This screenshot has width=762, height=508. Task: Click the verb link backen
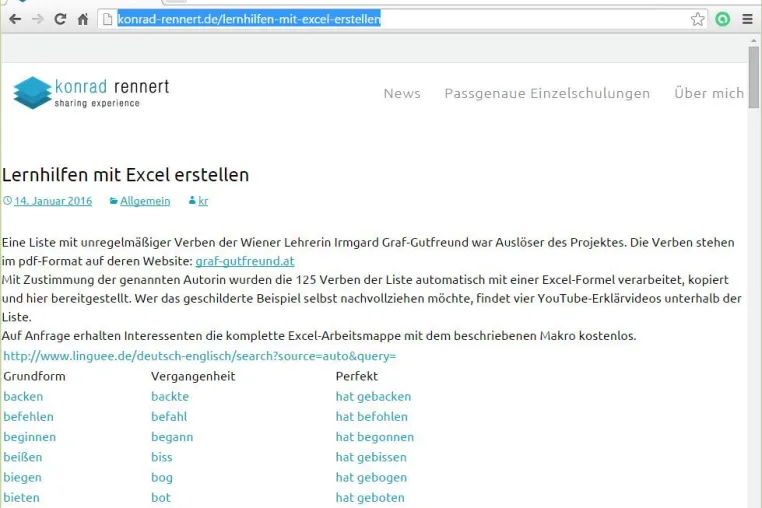23,396
